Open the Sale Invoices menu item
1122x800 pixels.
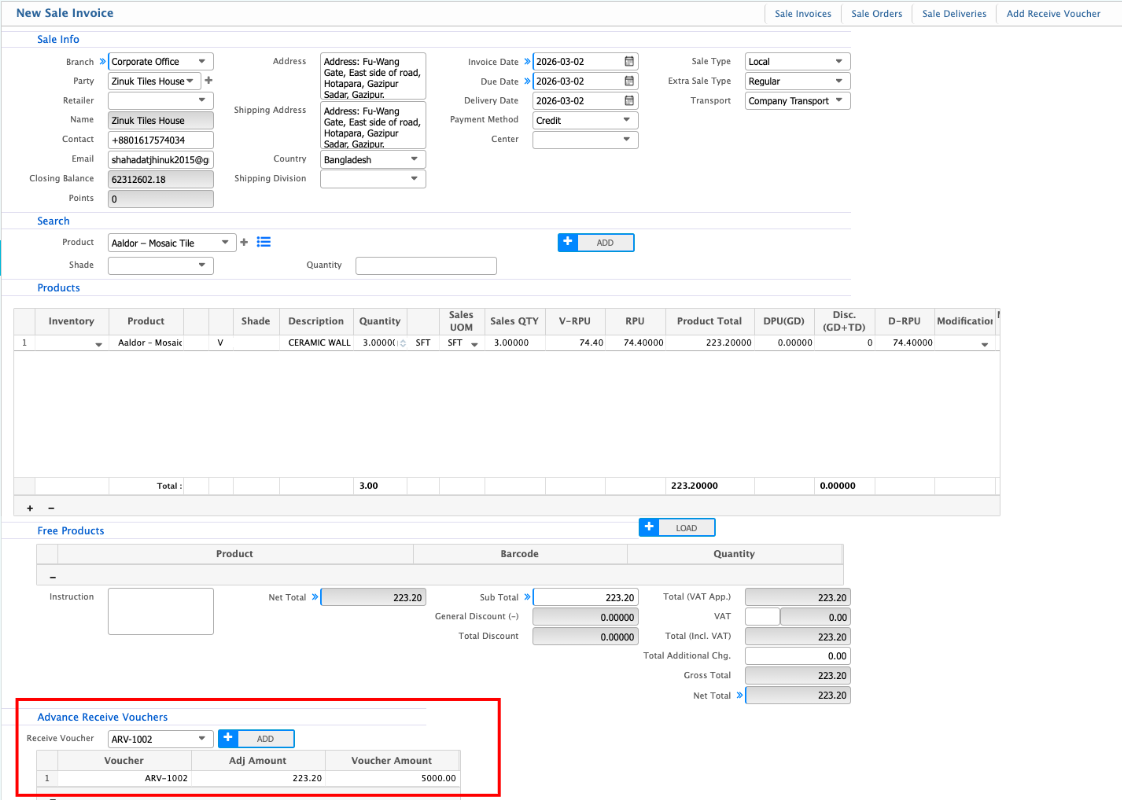coord(803,14)
